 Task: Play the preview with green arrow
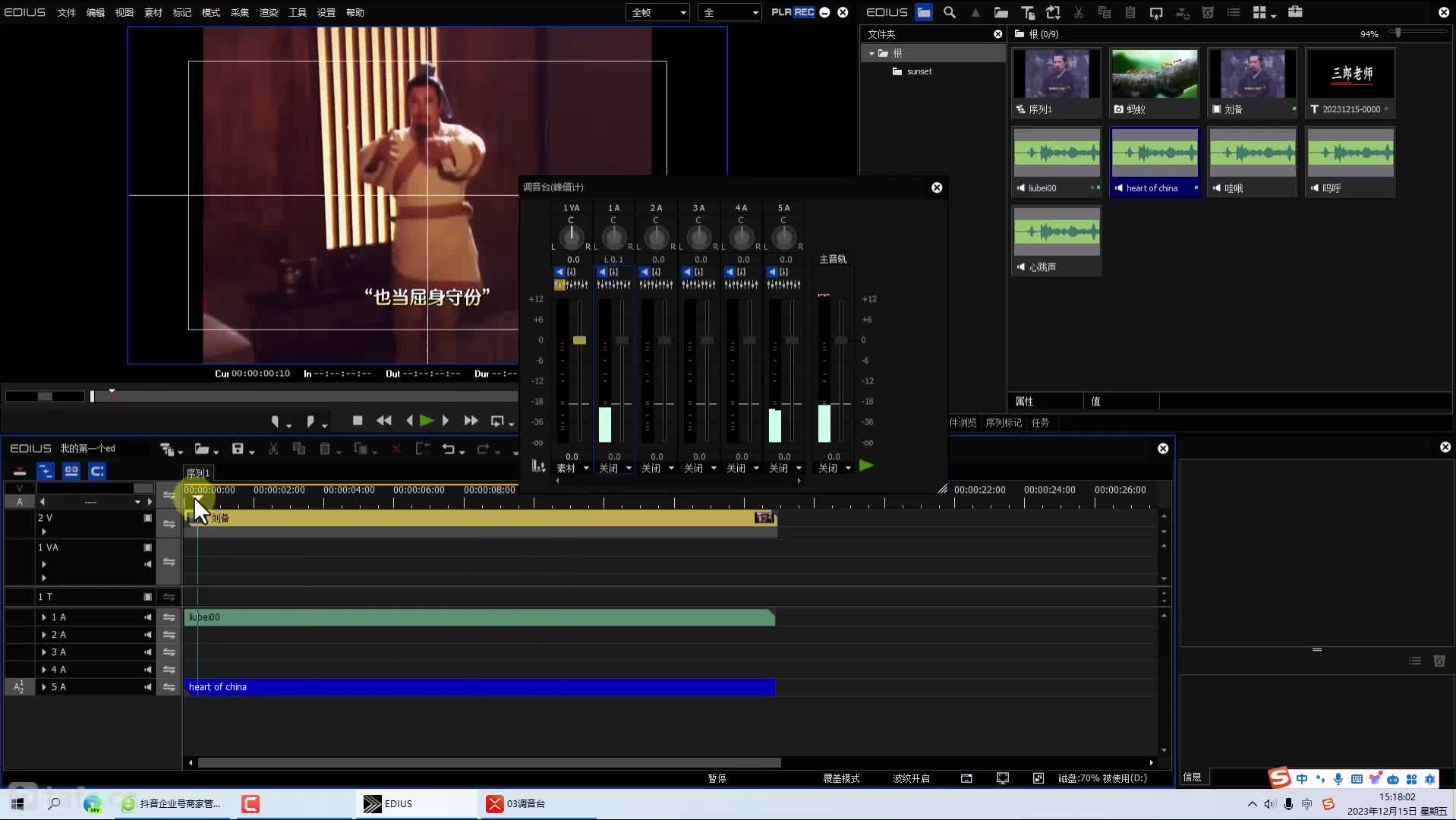pos(427,420)
